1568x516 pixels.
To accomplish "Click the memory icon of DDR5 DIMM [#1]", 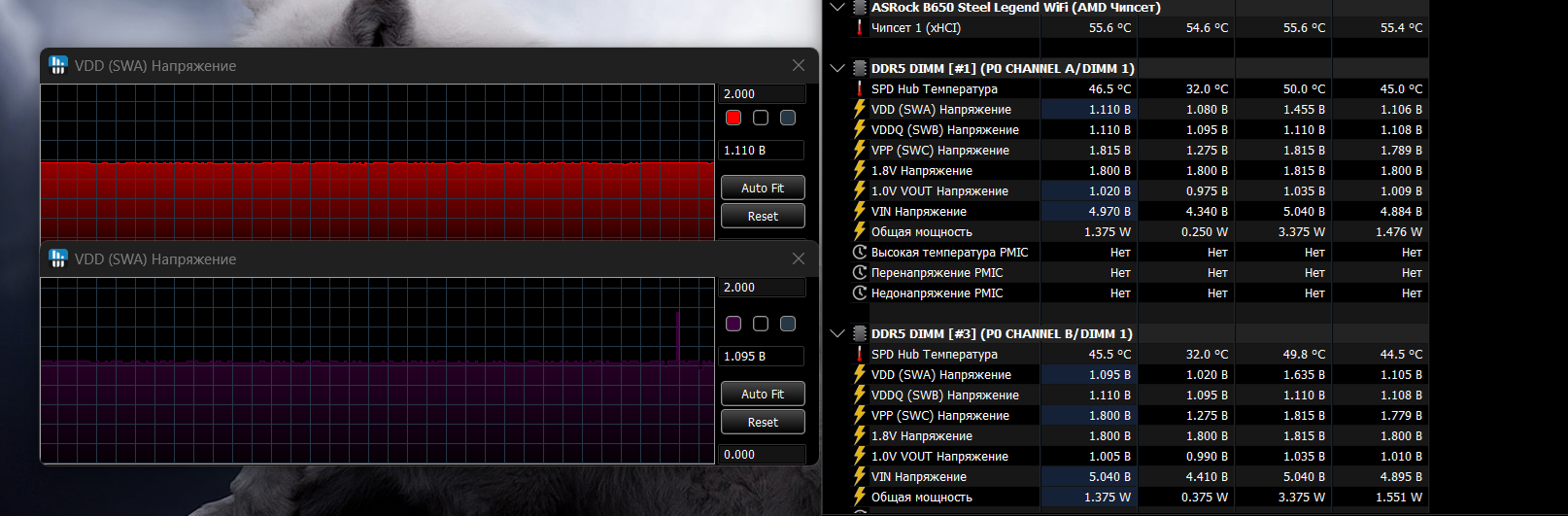I will coord(860,68).
